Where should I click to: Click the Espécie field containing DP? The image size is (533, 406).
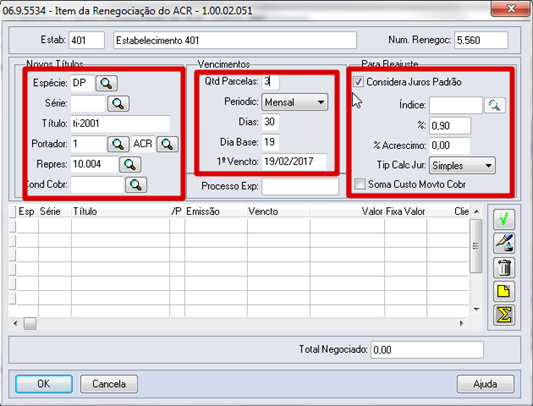[83, 83]
